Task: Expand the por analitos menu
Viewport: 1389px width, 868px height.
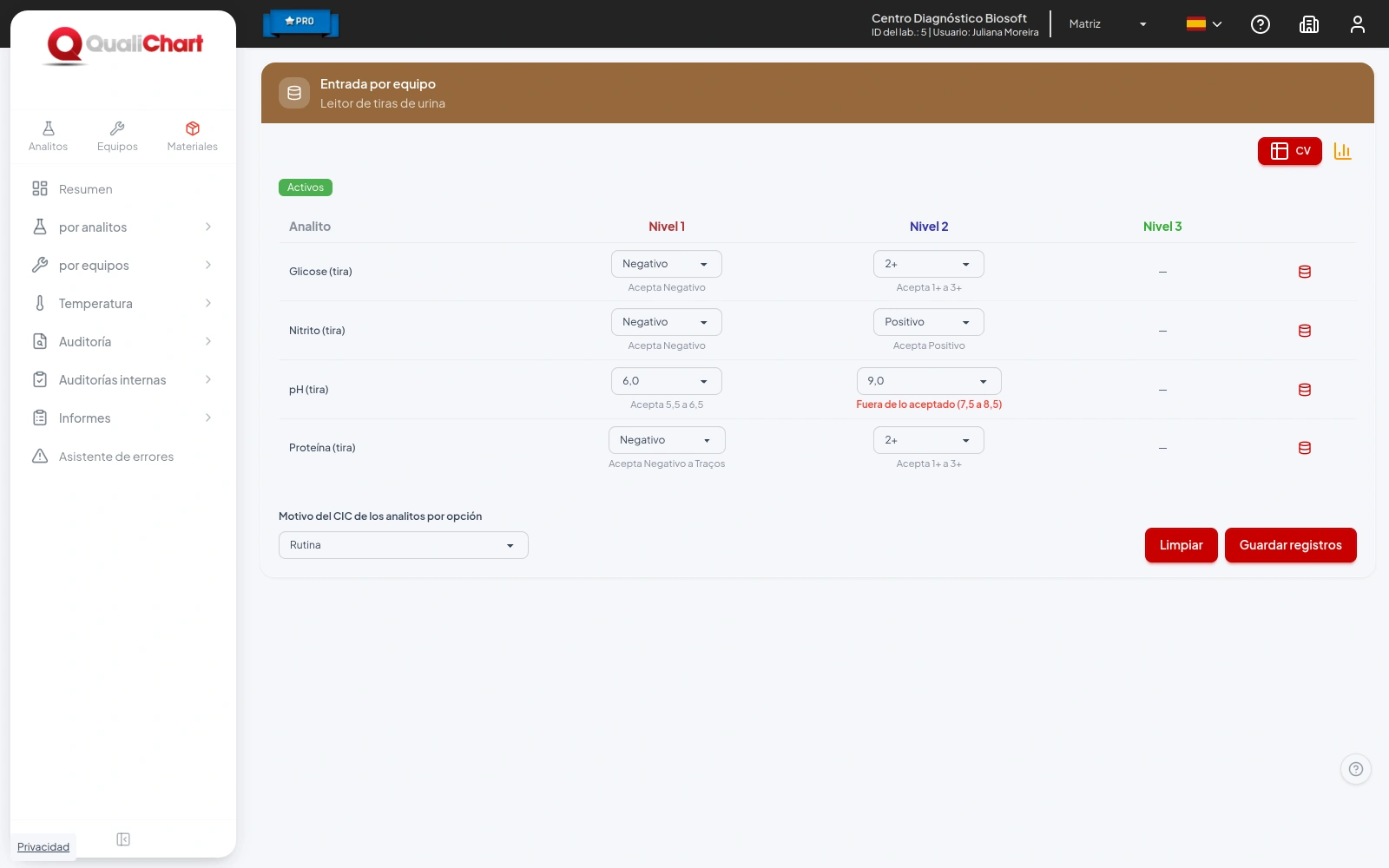Action: pyautogui.click(x=123, y=227)
